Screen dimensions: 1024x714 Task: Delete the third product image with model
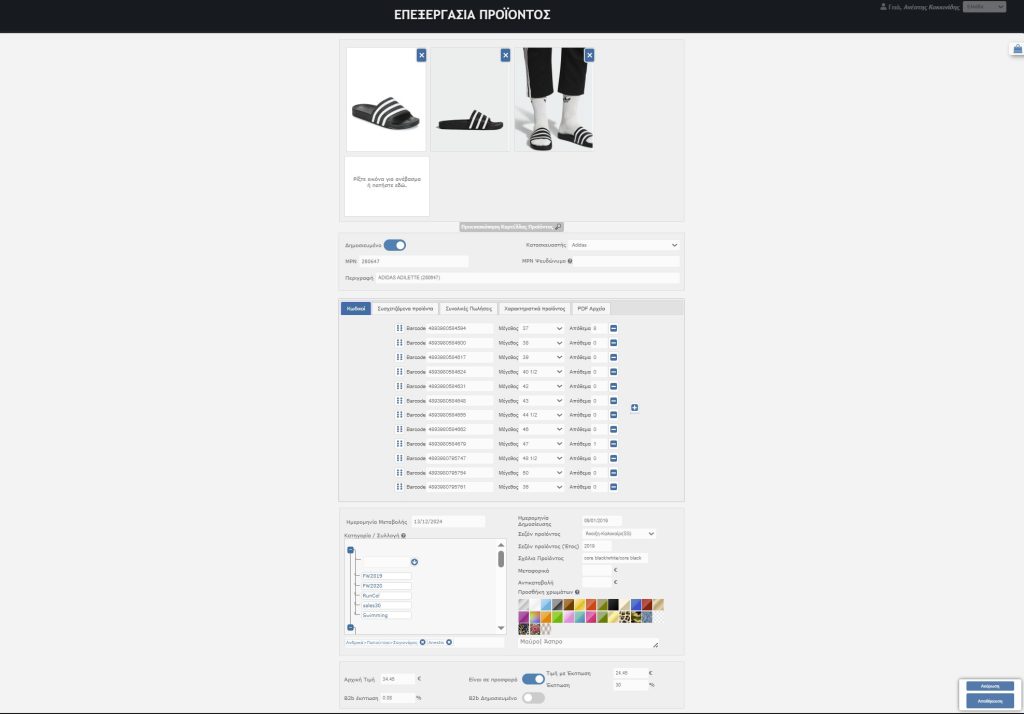coord(589,55)
